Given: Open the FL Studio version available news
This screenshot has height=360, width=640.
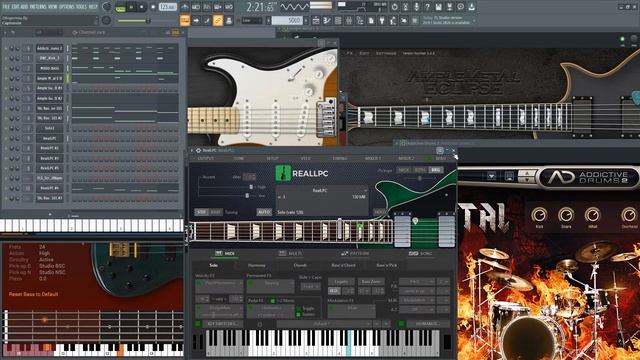Looking at the screenshot, I should (x=448, y=21).
